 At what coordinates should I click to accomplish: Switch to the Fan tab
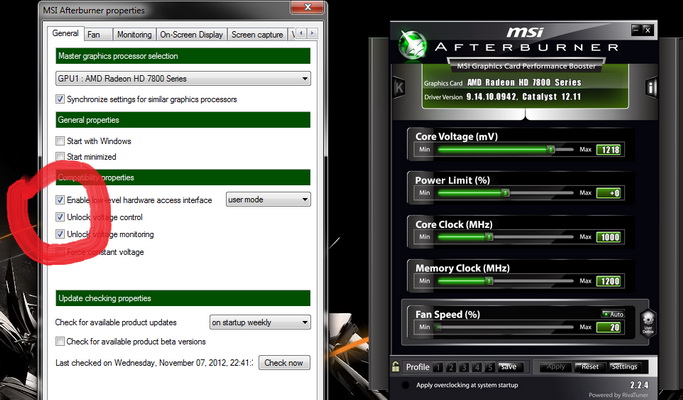tap(98, 34)
